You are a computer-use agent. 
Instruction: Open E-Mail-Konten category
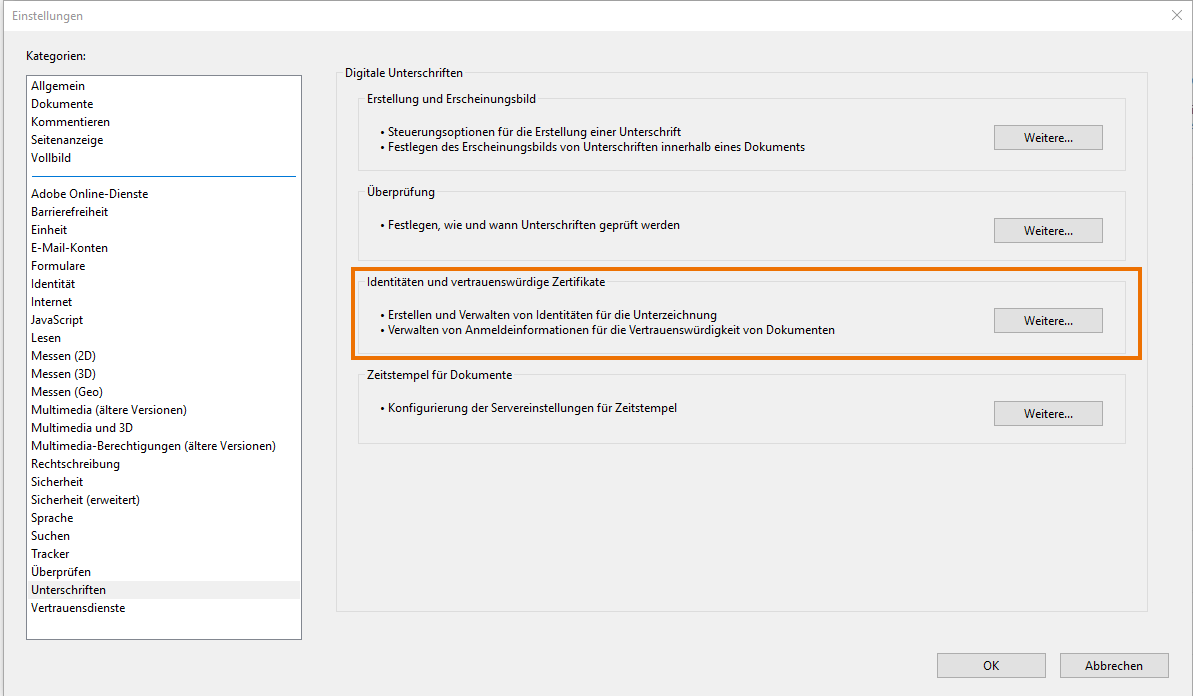69,248
